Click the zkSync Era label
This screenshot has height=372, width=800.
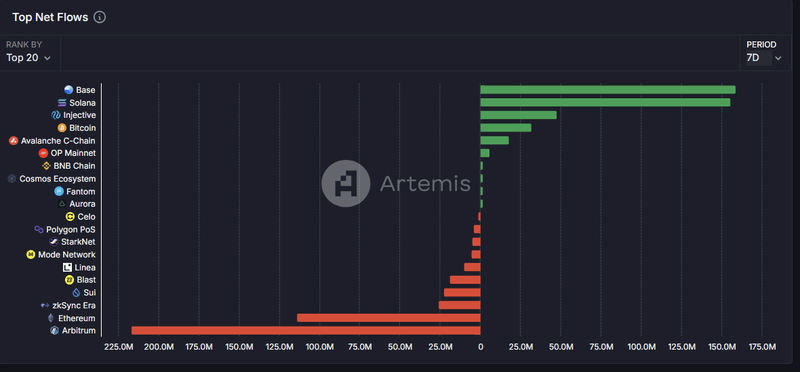pos(74,306)
